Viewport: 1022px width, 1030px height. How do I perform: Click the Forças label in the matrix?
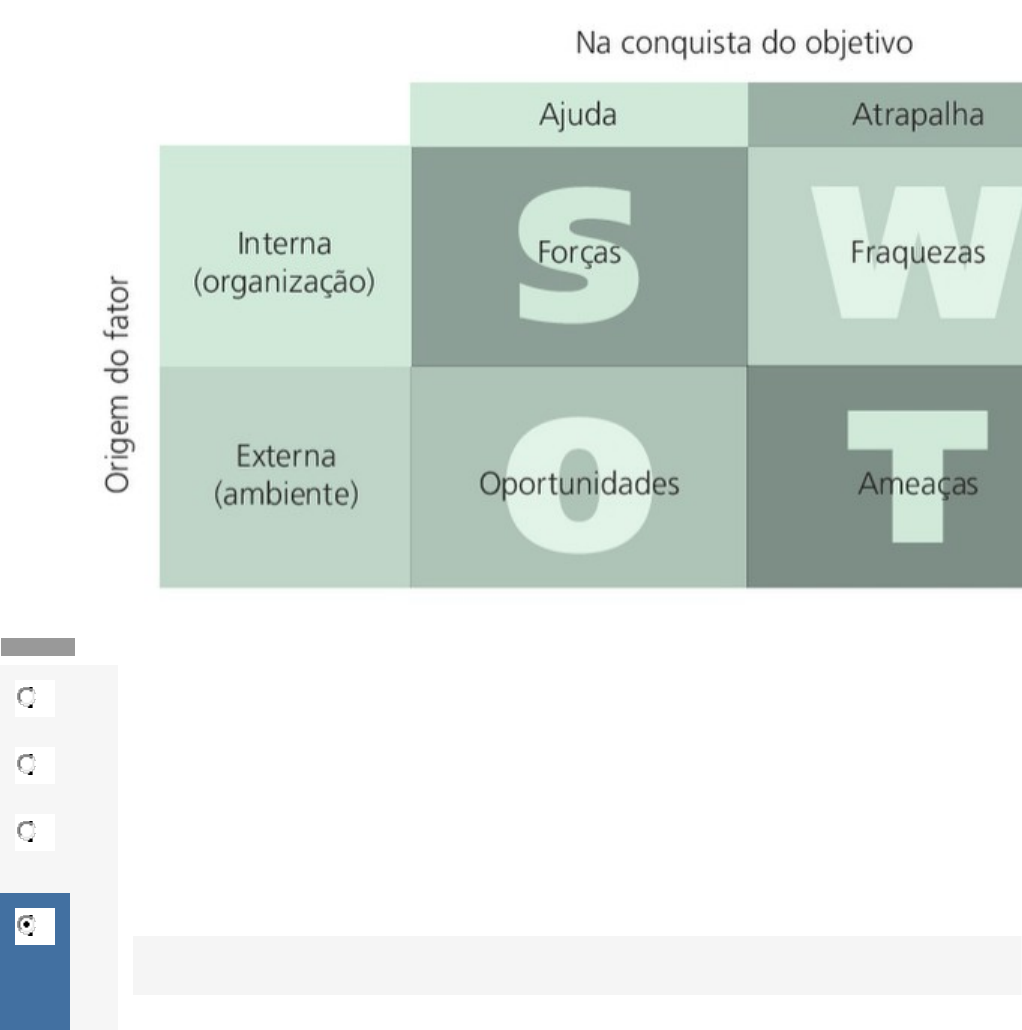(580, 252)
